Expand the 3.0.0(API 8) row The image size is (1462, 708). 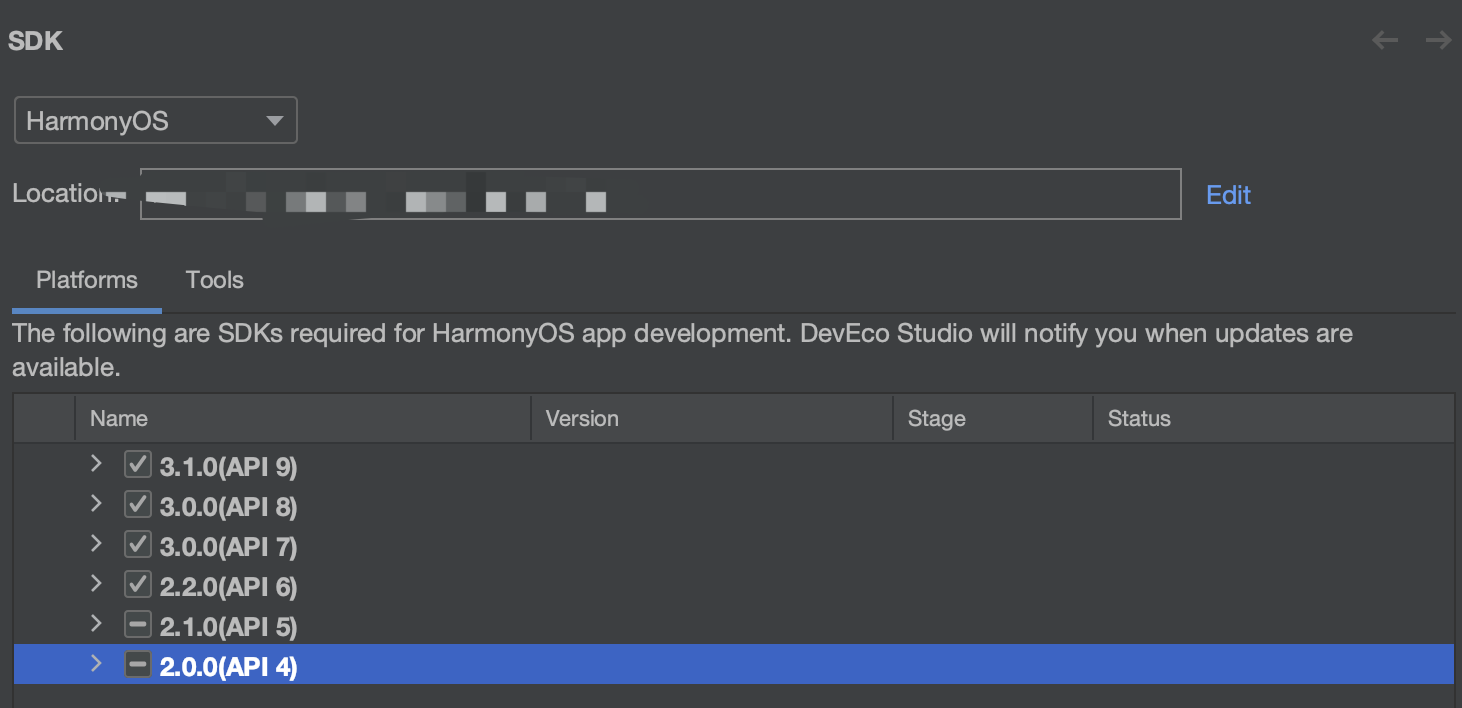(x=96, y=504)
